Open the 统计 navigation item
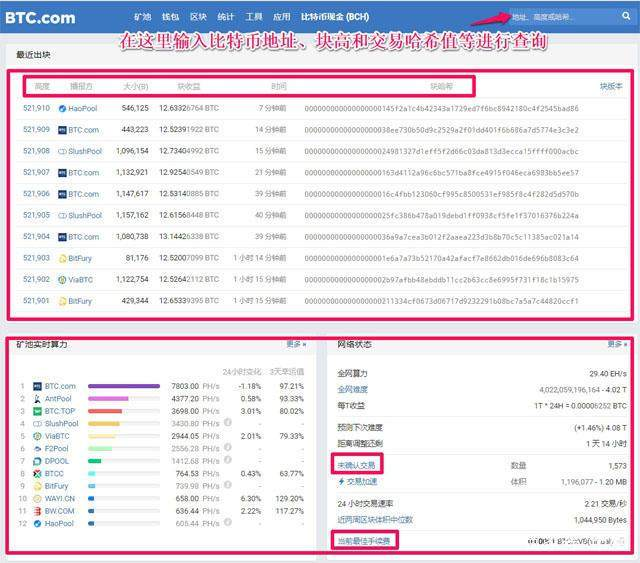The height and width of the screenshot is (563, 640). pos(225,17)
